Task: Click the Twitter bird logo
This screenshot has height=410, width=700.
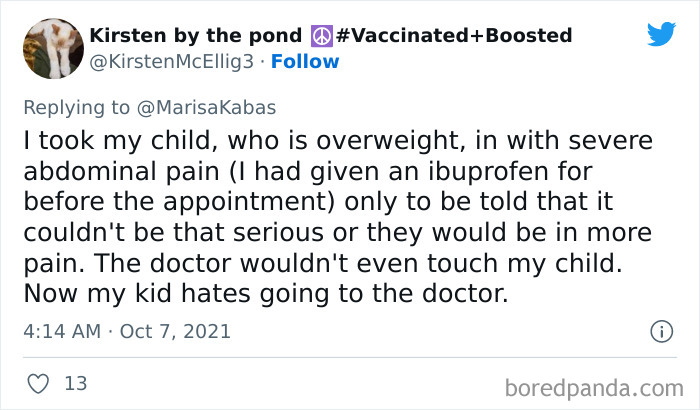Action: coord(661,34)
